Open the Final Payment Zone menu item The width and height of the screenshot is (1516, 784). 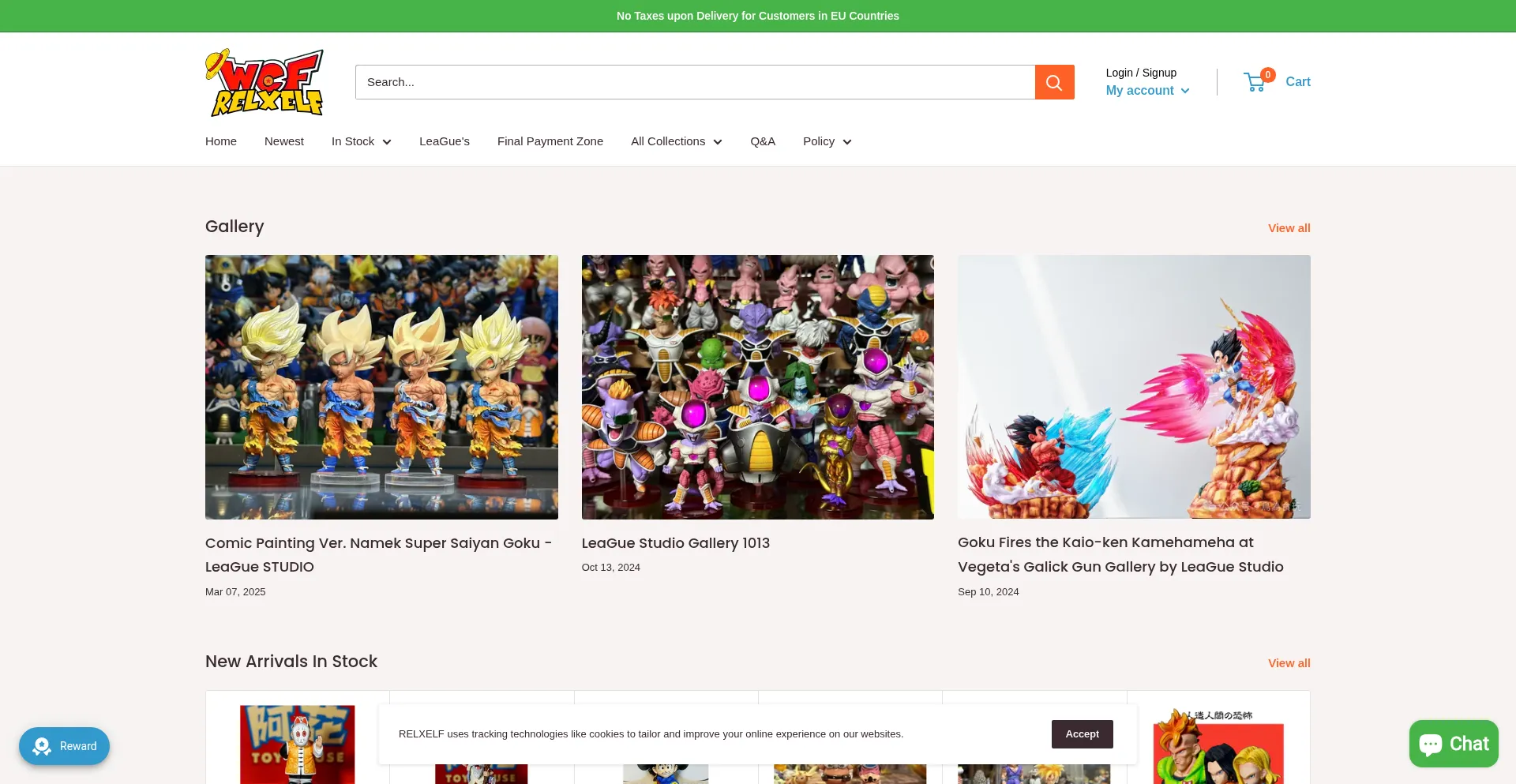click(x=550, y=141)
